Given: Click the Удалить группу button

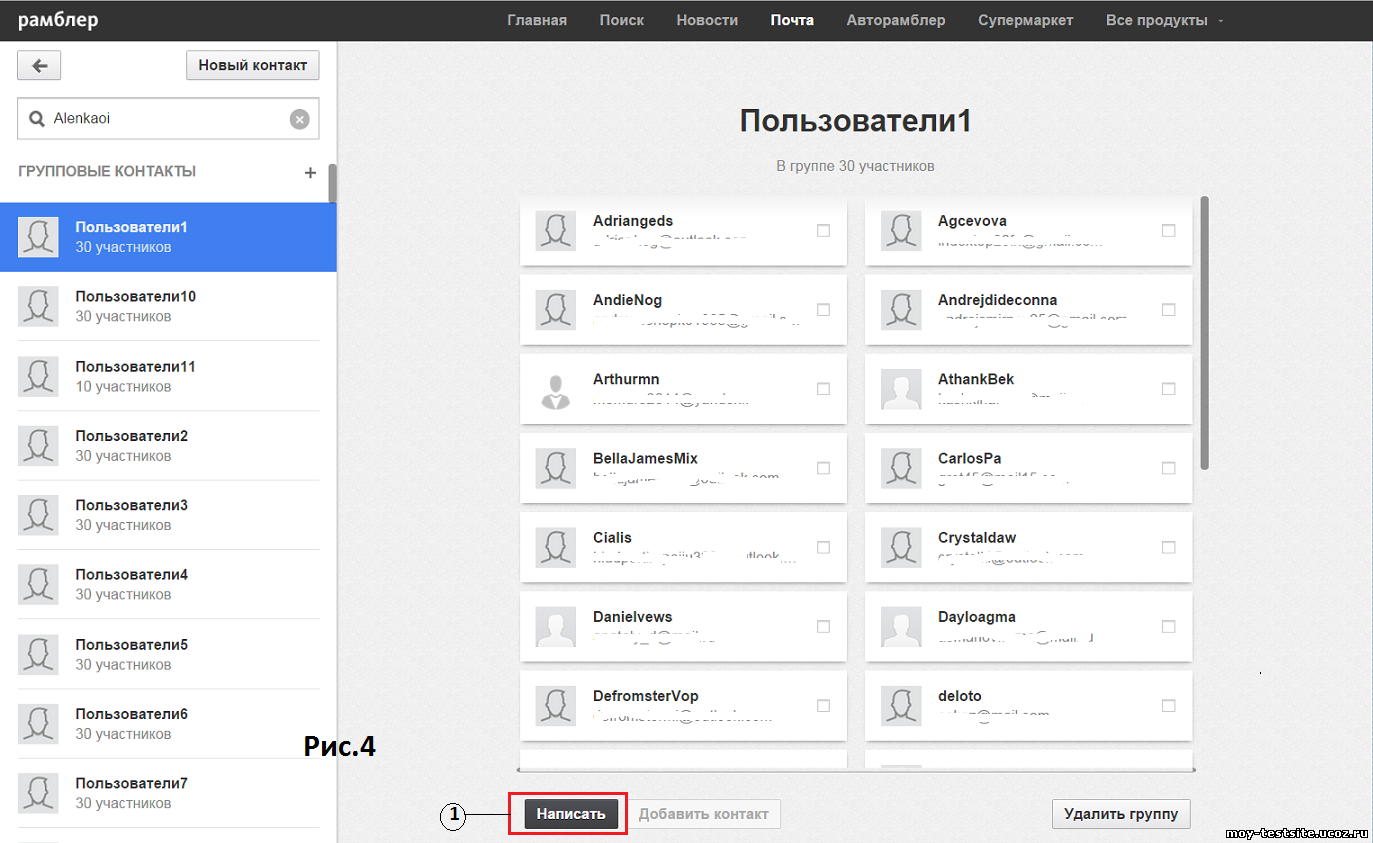Looking at the screenshot, I should click(1120, 814).
